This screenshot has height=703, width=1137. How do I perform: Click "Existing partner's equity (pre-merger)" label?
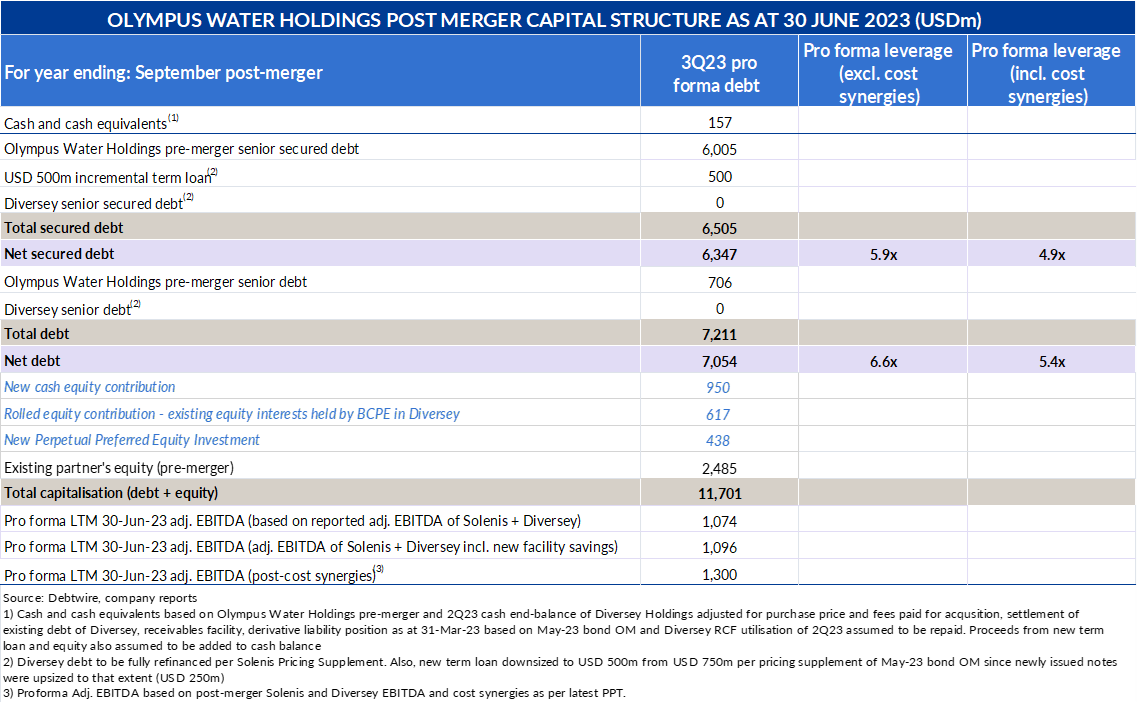click(119, 467)
